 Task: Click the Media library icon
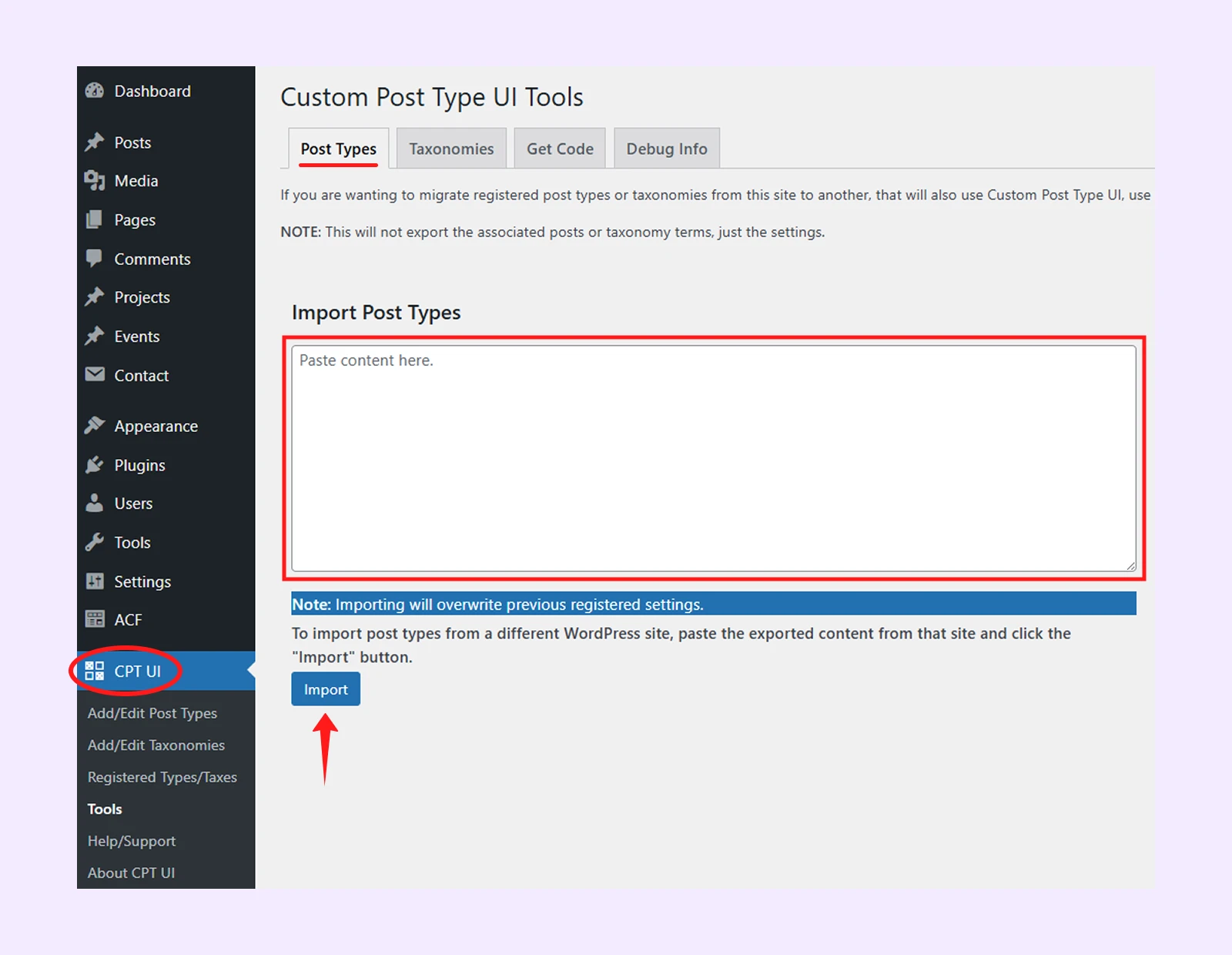95,181
